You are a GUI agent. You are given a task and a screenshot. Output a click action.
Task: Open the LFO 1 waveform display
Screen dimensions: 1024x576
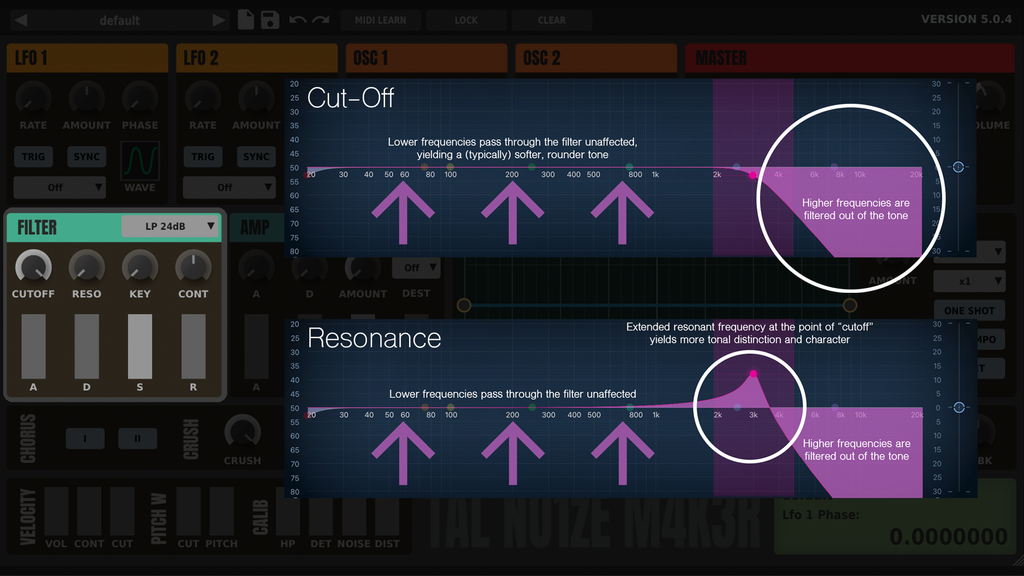pyautogui.click(x=140, y=158)
